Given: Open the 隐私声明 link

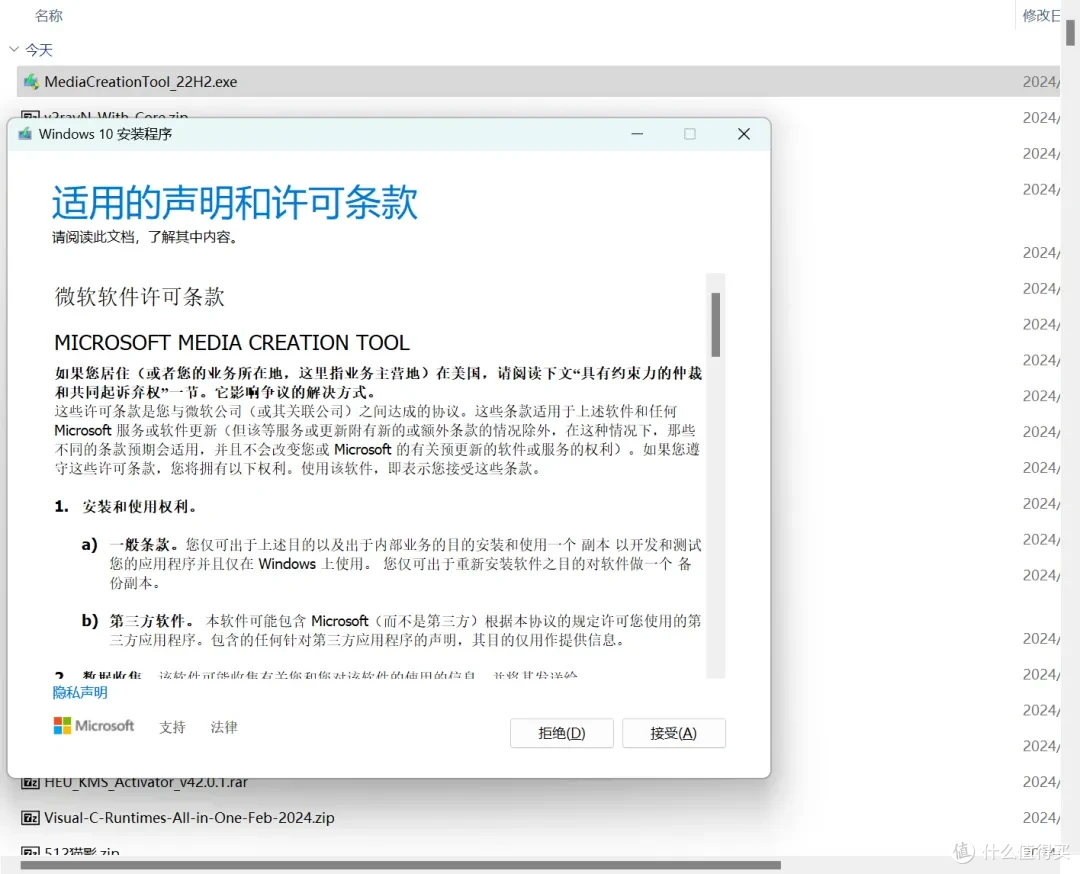Looking at the screenshot, I should pyautogui.click(x=80, y=693).
